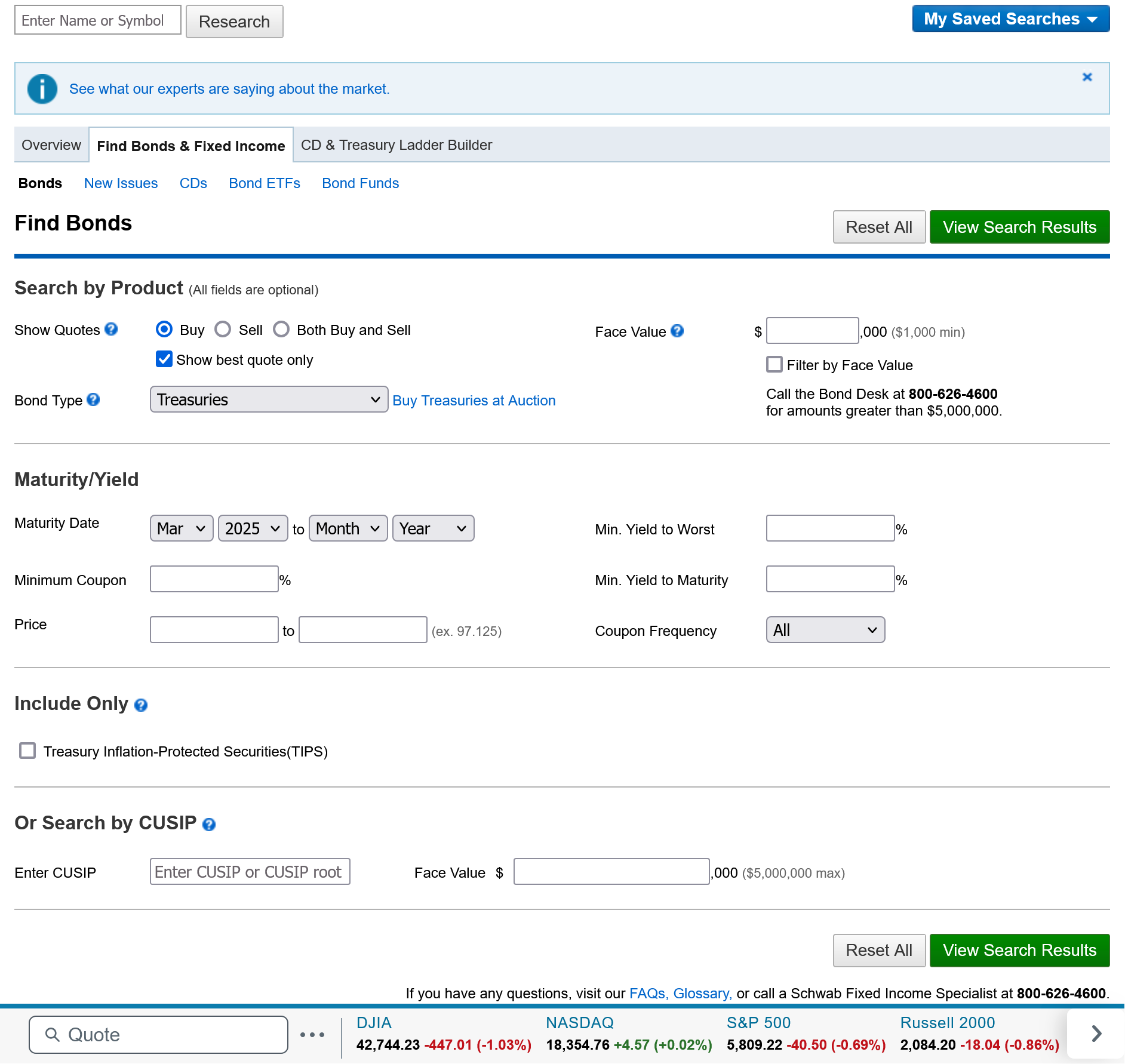Open Buy Treasuries at Auction link
Viewport: 1125px width, 1064px height.
(474, 401)
